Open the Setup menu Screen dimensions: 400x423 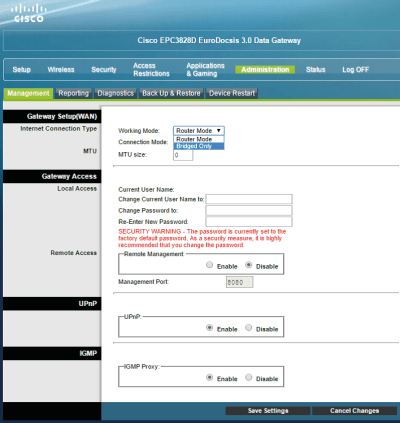point(22,70)
